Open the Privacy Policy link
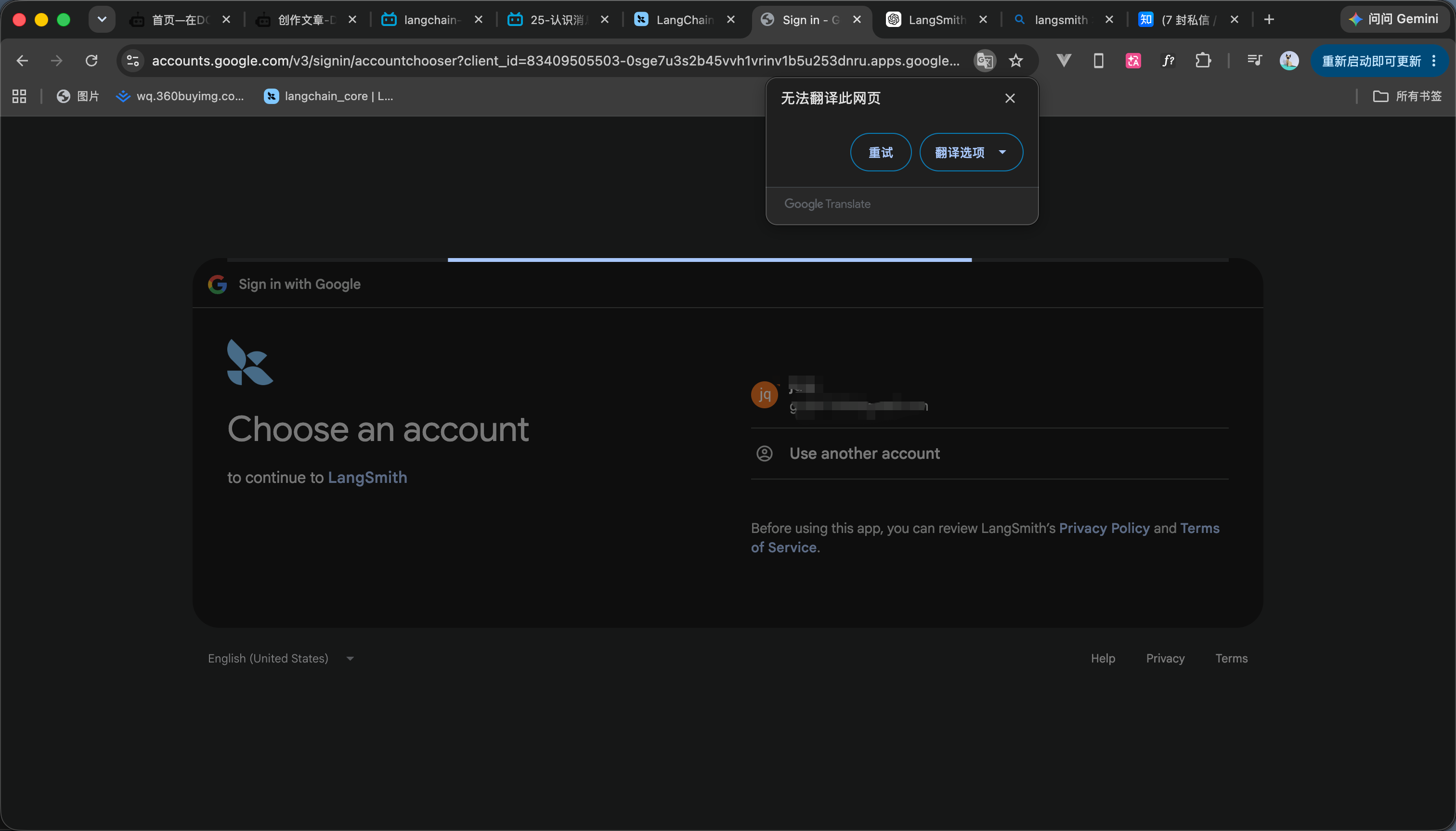 [1104, 528]
